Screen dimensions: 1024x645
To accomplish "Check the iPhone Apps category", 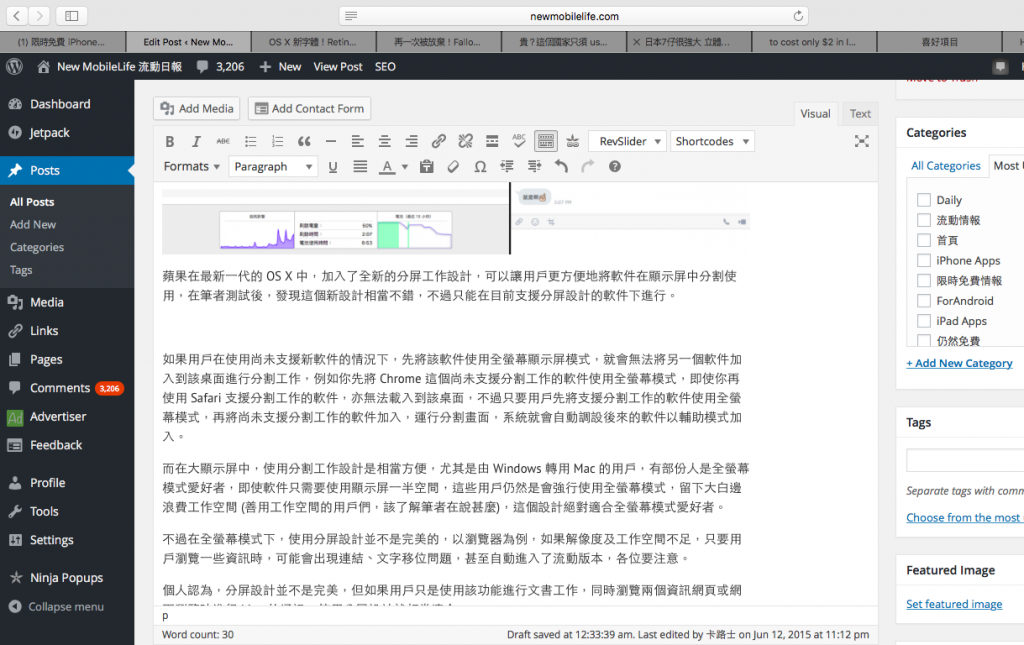I will coord(924,260).
